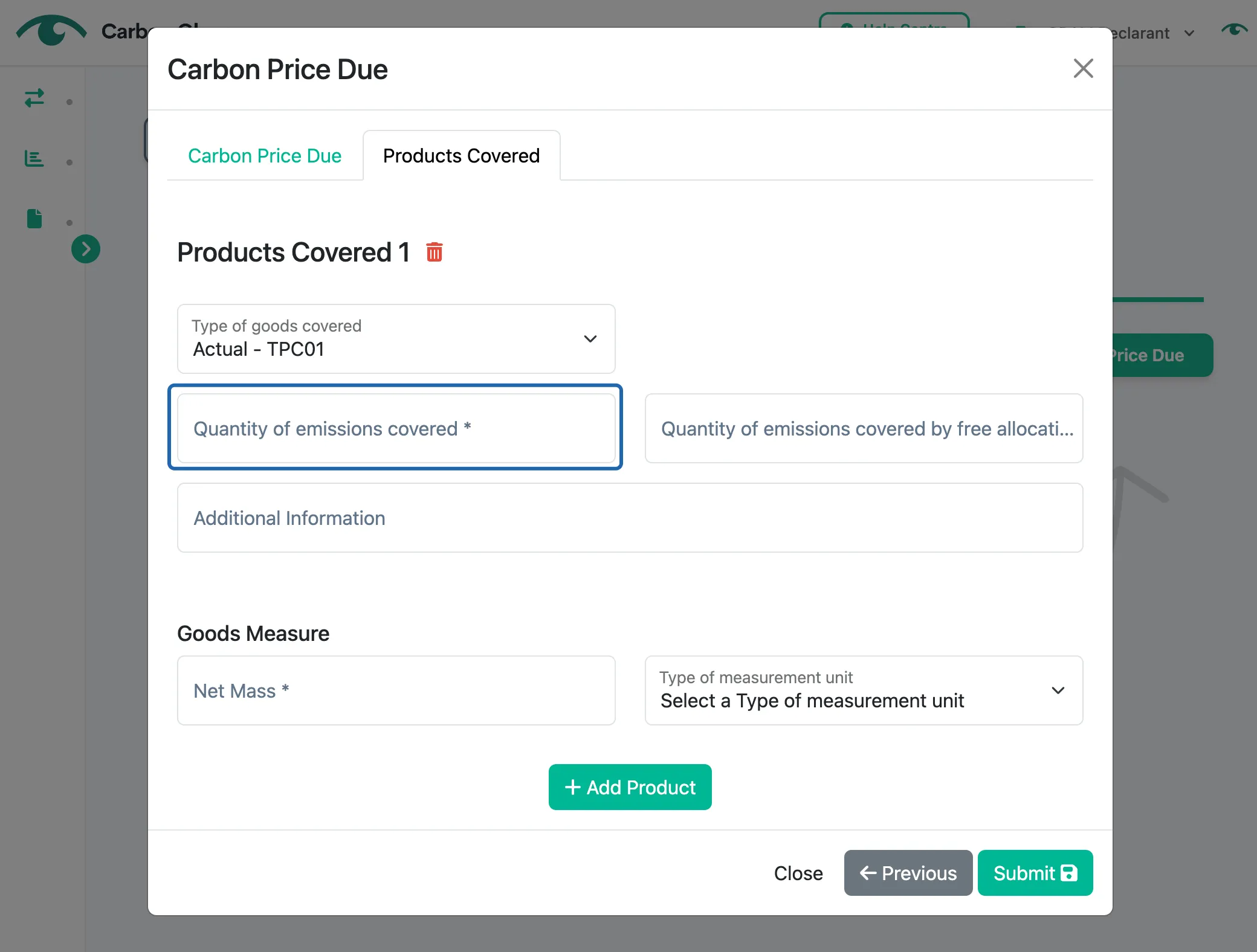The image size is (1257, 952).
Task: Switch to the Carbon Price Due tab
Action: click(x=265, y=156)
